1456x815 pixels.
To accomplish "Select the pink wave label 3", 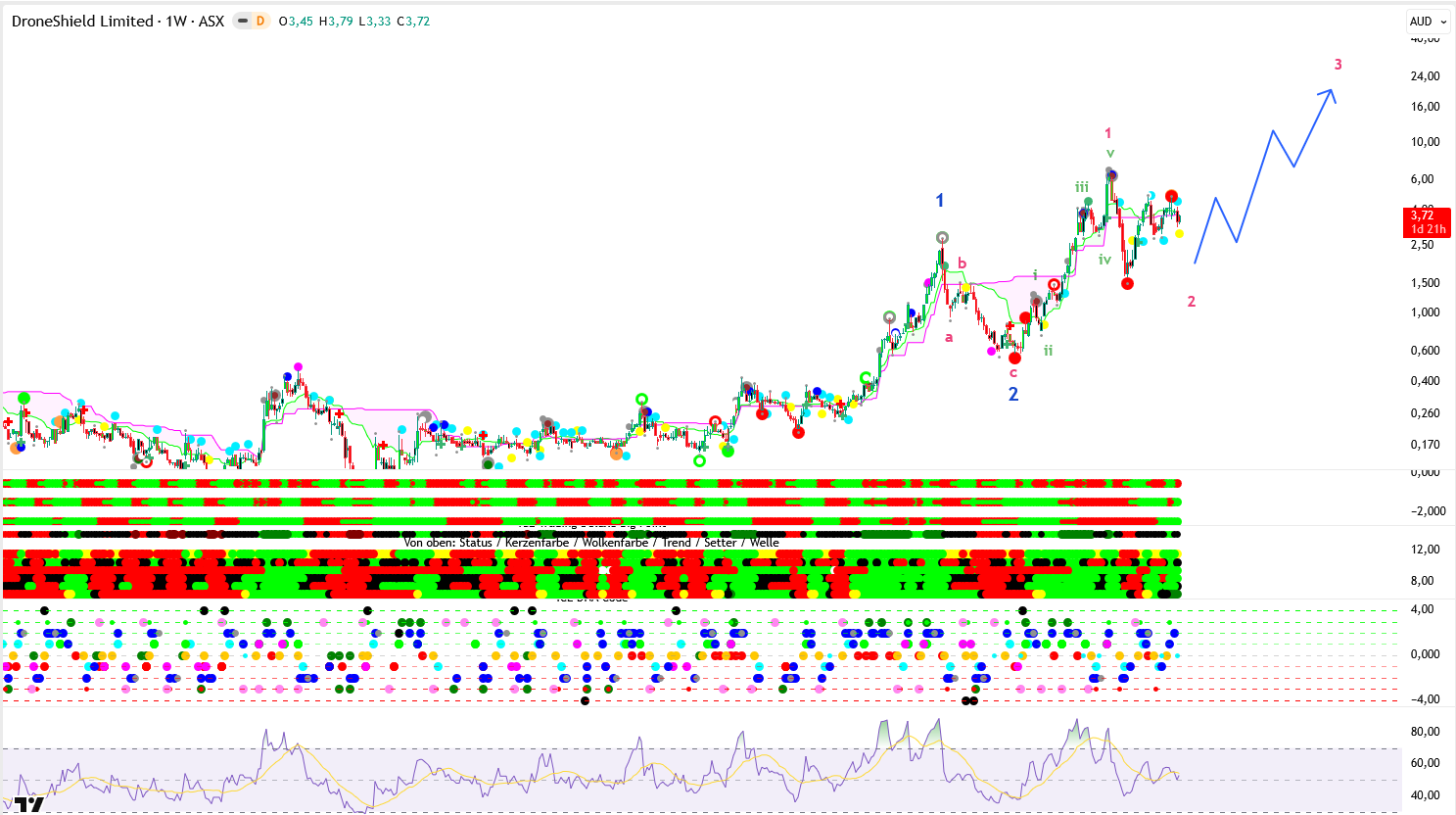I will click(x=1338, y=65).
